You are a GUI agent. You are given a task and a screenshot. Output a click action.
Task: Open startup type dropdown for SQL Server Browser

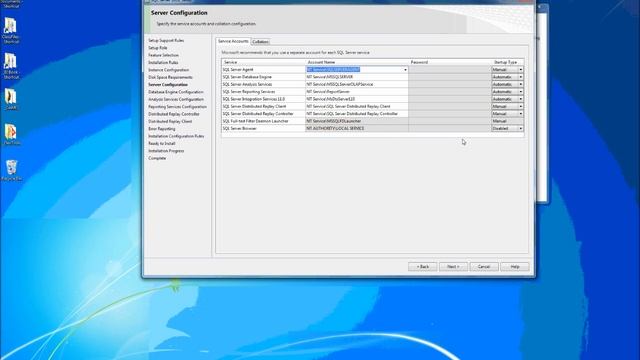(520, 129)
